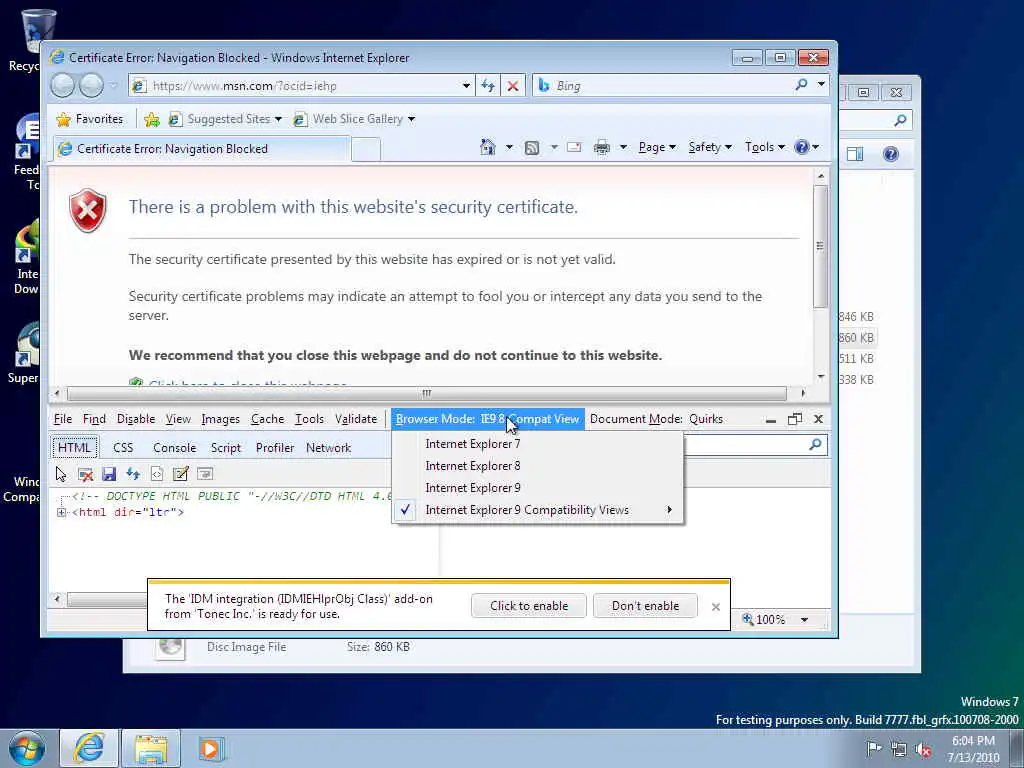Open the Disable menu
The image size is (1024, 768).
(x=136, y=419)
